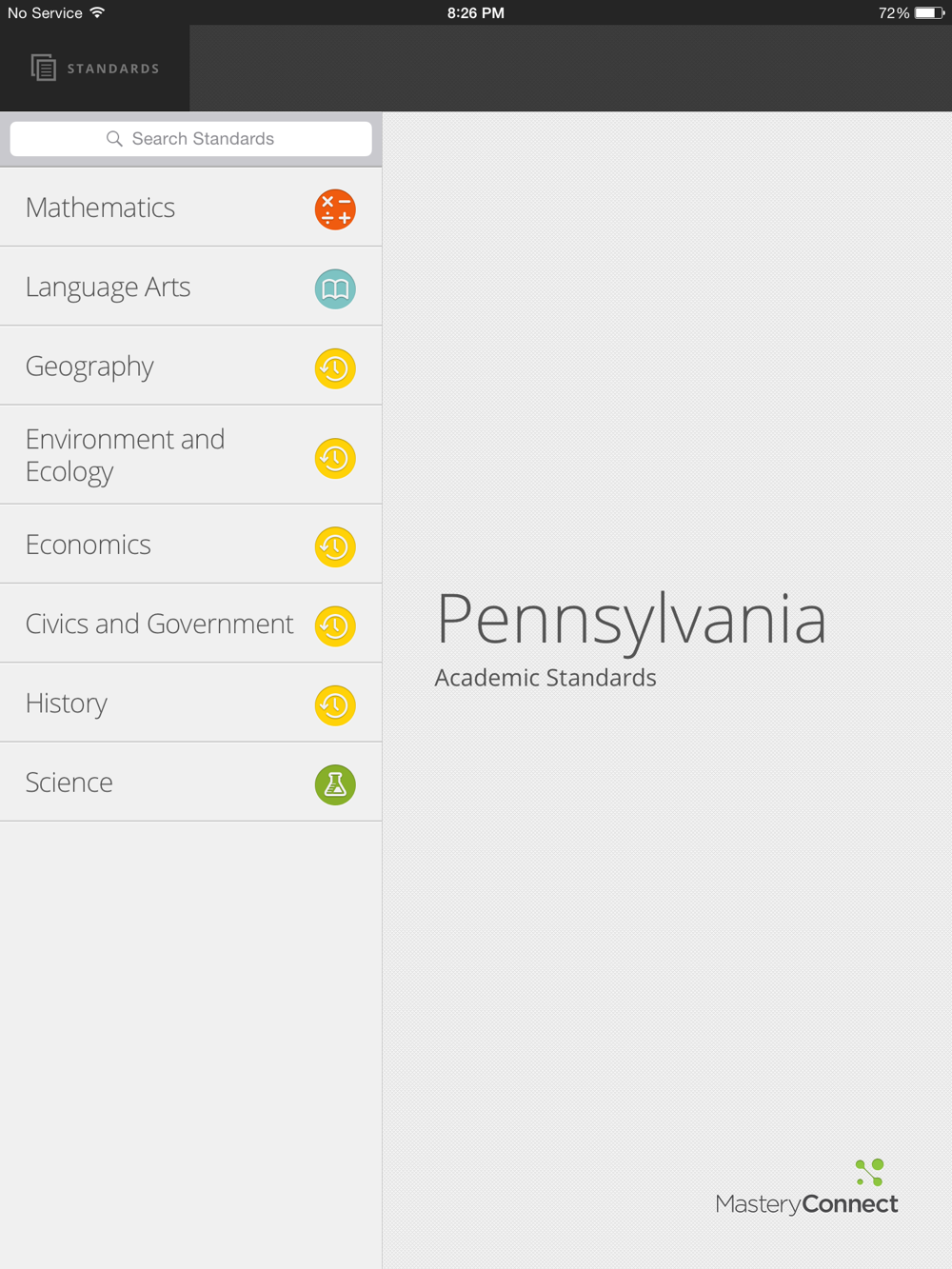This screenshot has width=952, height=1269.
Task: Click the MasteryConnect logo
Action: [806, 1187]
